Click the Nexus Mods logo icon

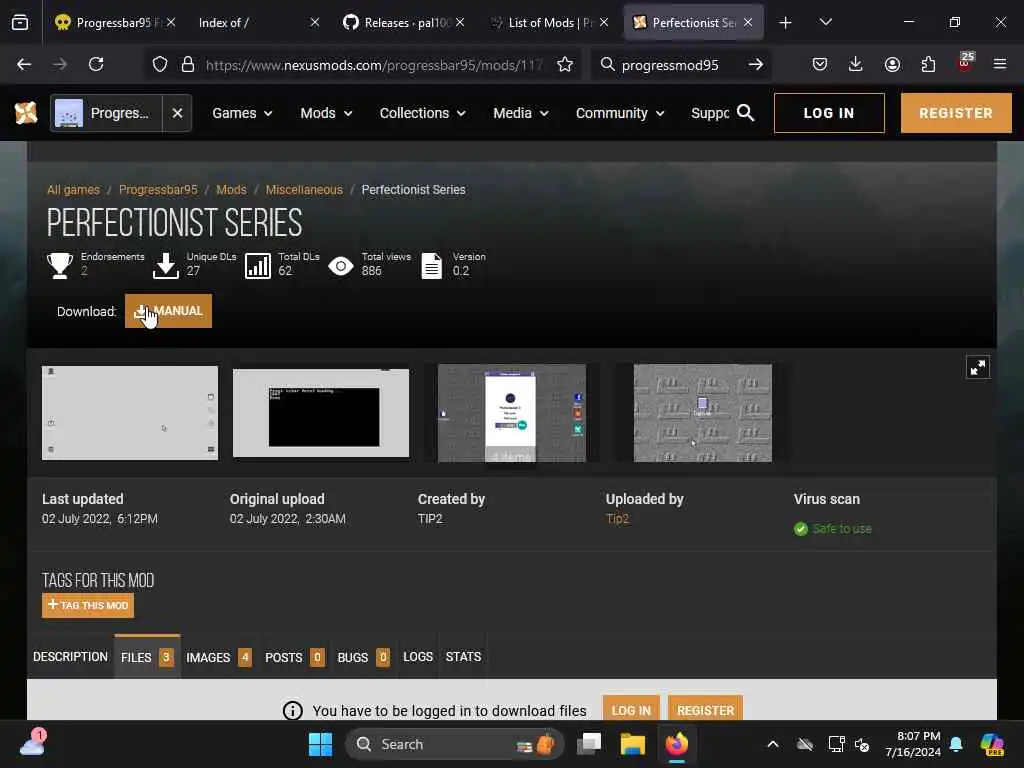pyautogui.click(x=26, y=113)
